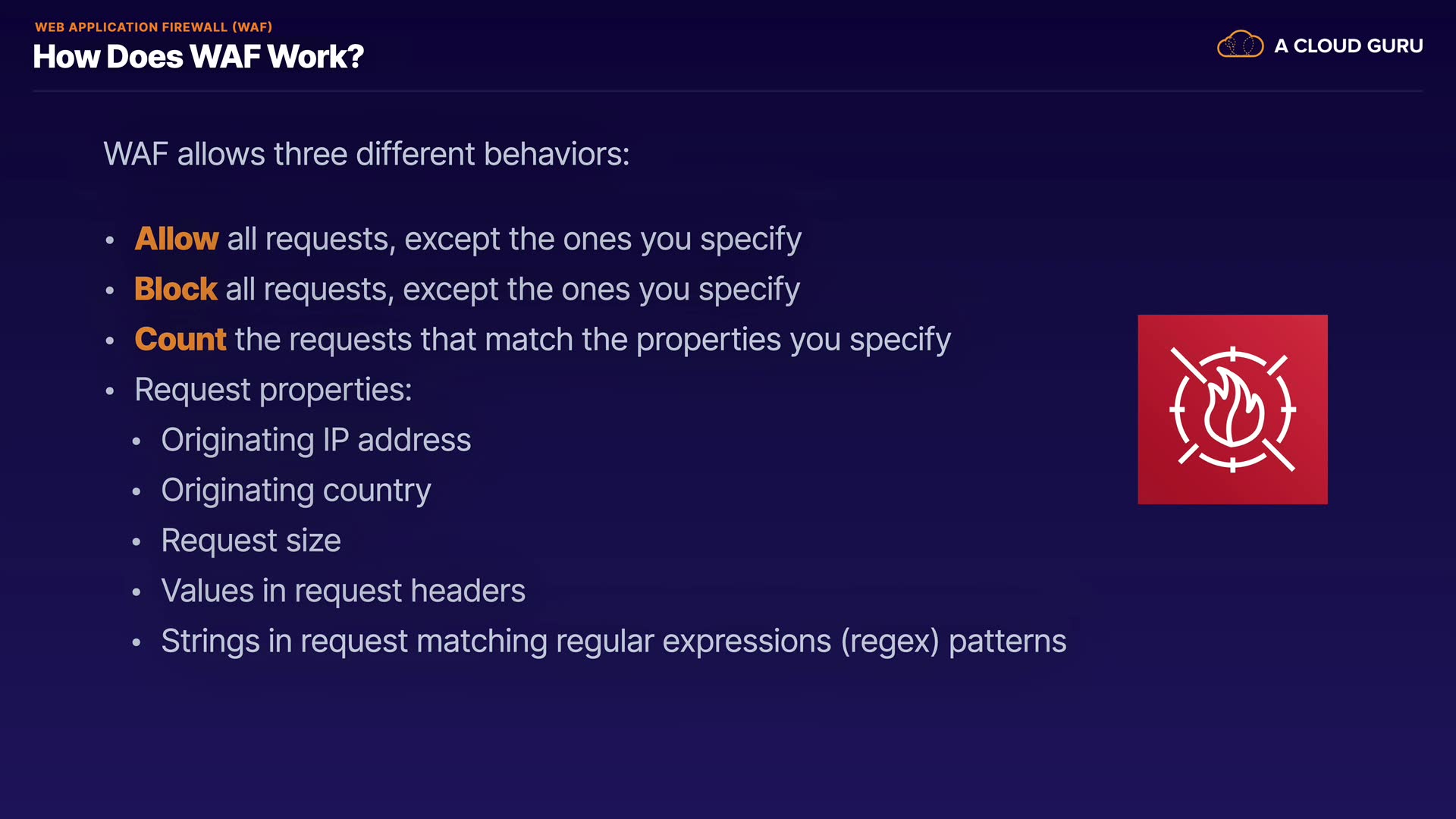Click the "Request size" sub-bullet

(x=251, y=541)
